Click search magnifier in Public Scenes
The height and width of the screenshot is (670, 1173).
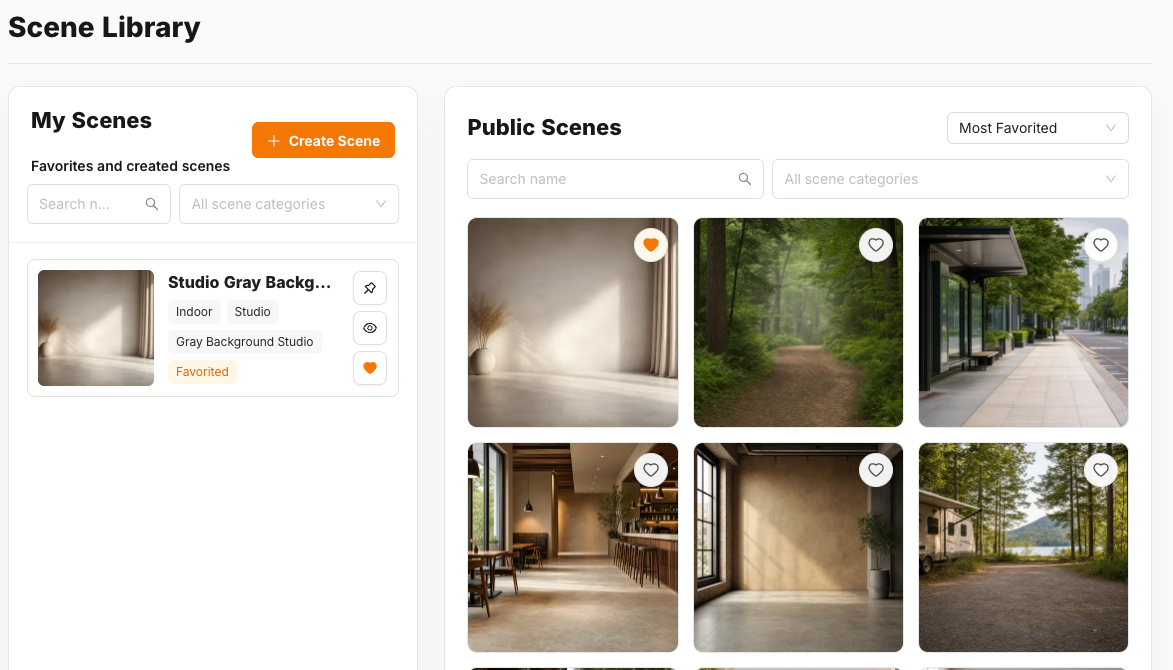pyautogui.click(x=744, y=179)
